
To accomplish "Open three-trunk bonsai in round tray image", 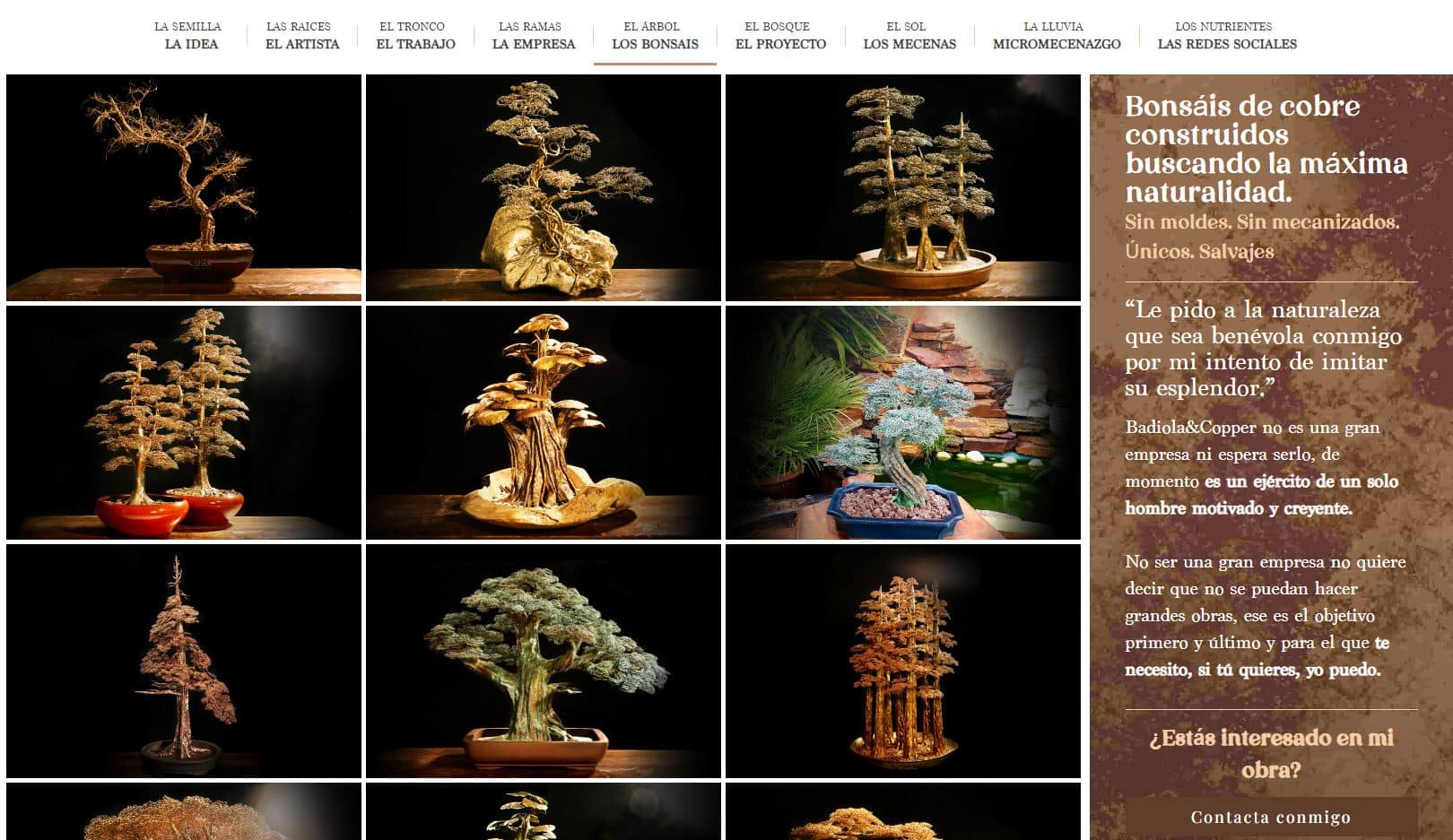I will 903,187.
